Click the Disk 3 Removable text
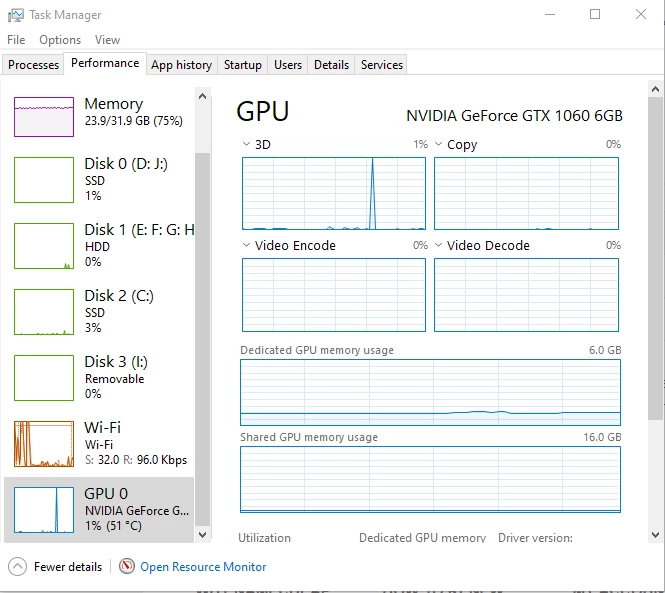Viewport: 665px width, 593px height. coord(115,379)
